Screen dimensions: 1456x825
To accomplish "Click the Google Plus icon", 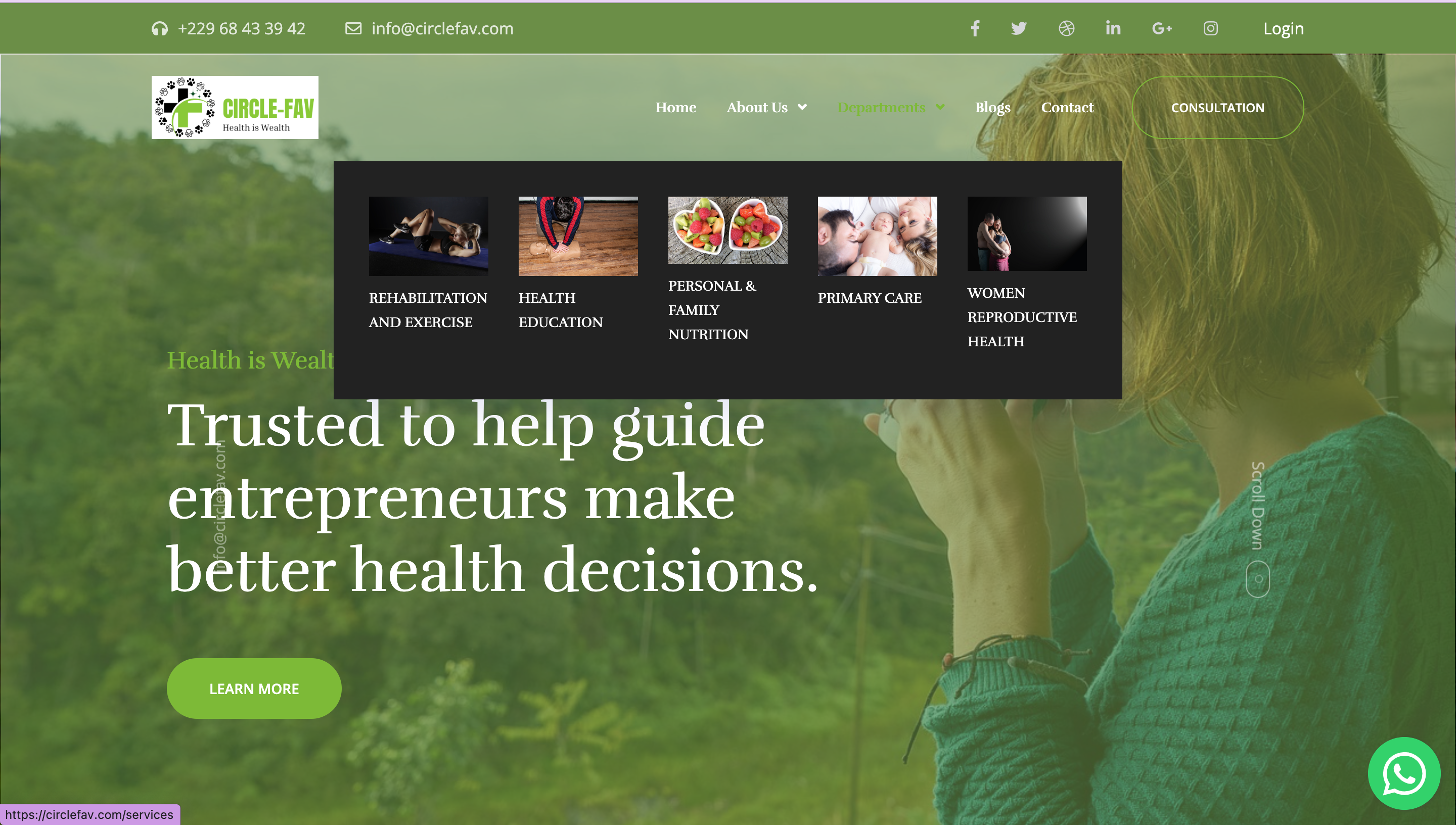I will click(x=1161, y=28).
